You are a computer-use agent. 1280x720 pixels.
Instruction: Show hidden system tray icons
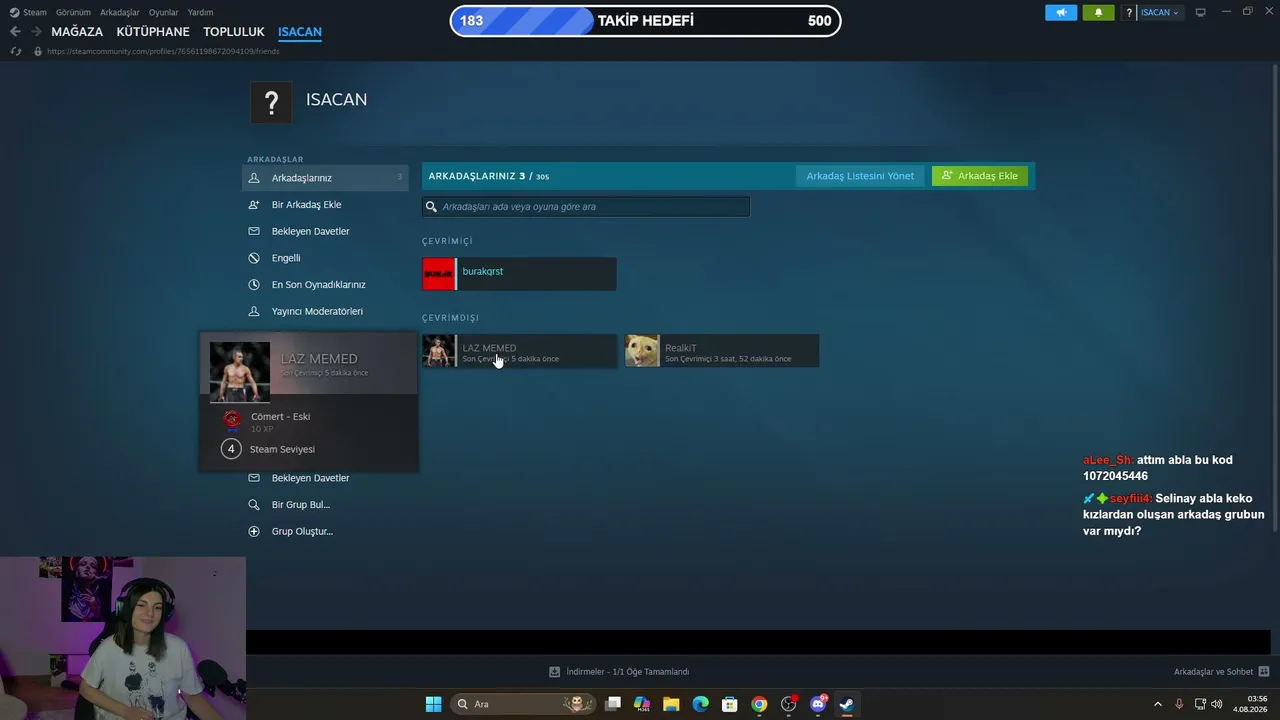pyautogui.click(x=1158, y=704)
